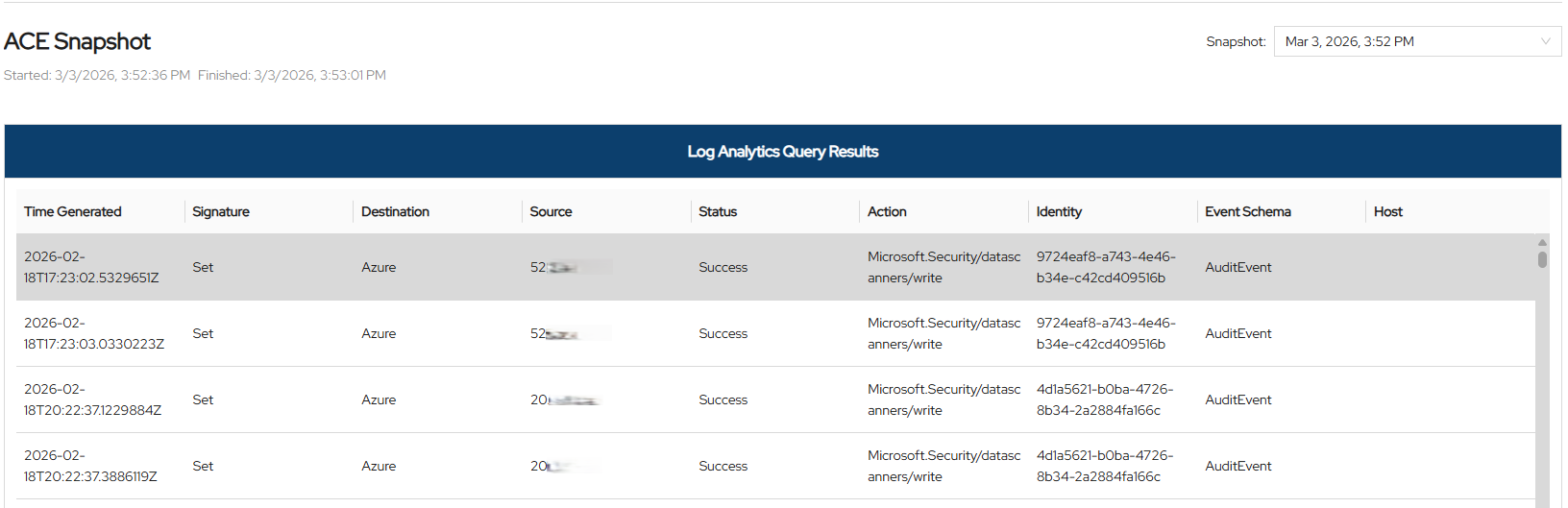The width and height of the screenshot is (1568, 508).
Task: Sort by Time Generated column header
Action: [73, 211]
